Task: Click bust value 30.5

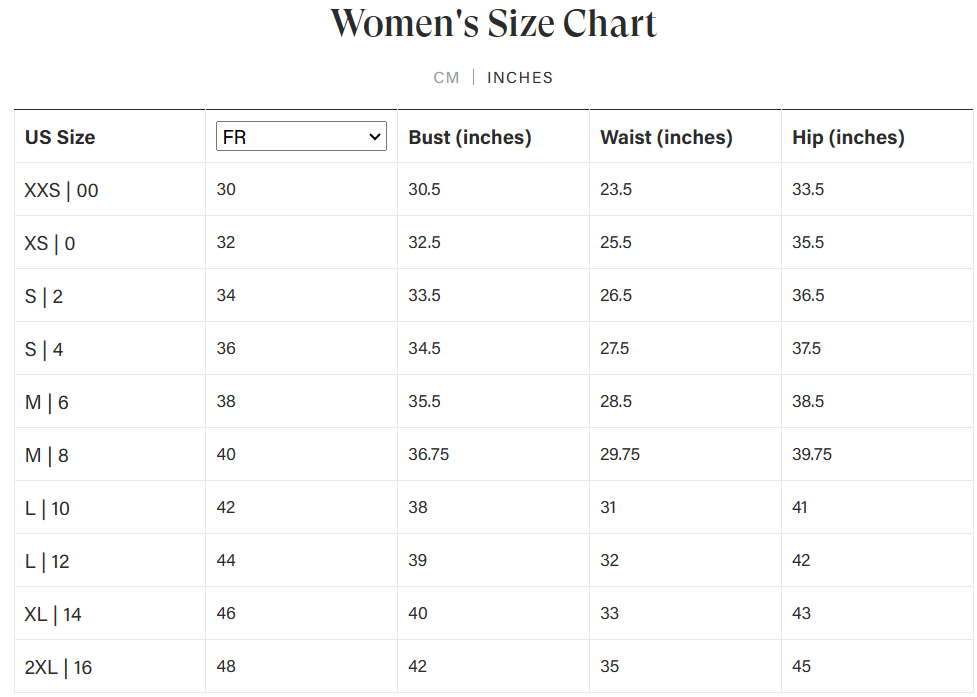Action: click(424, 189)
